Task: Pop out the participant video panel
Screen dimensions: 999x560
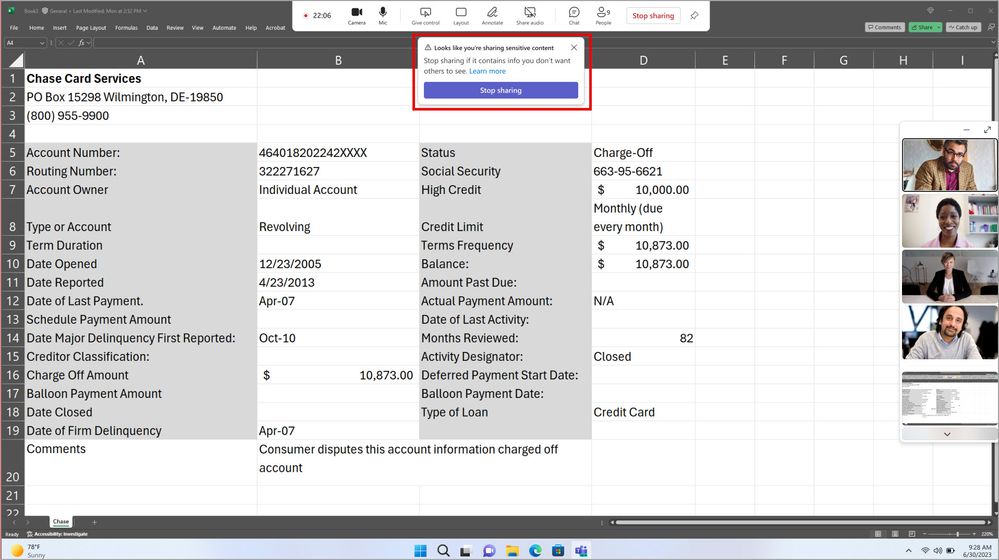Action: coord(988,130)
